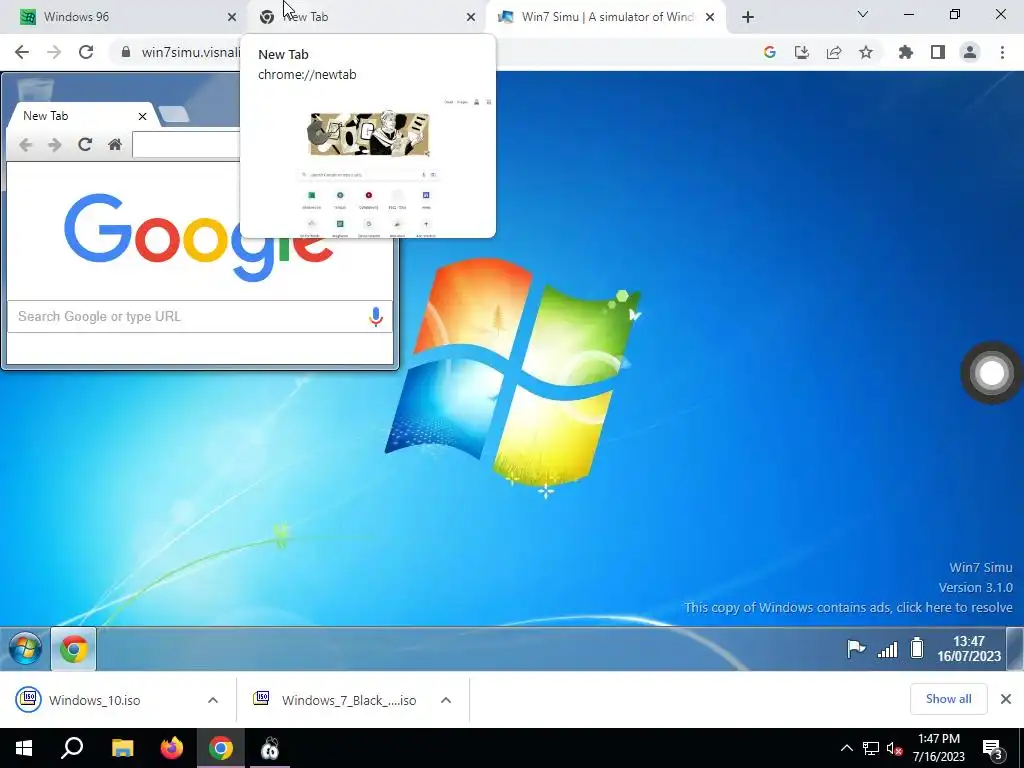Toggle the Chrome side panel
The image size is (1024, 768).
[938, 52]
